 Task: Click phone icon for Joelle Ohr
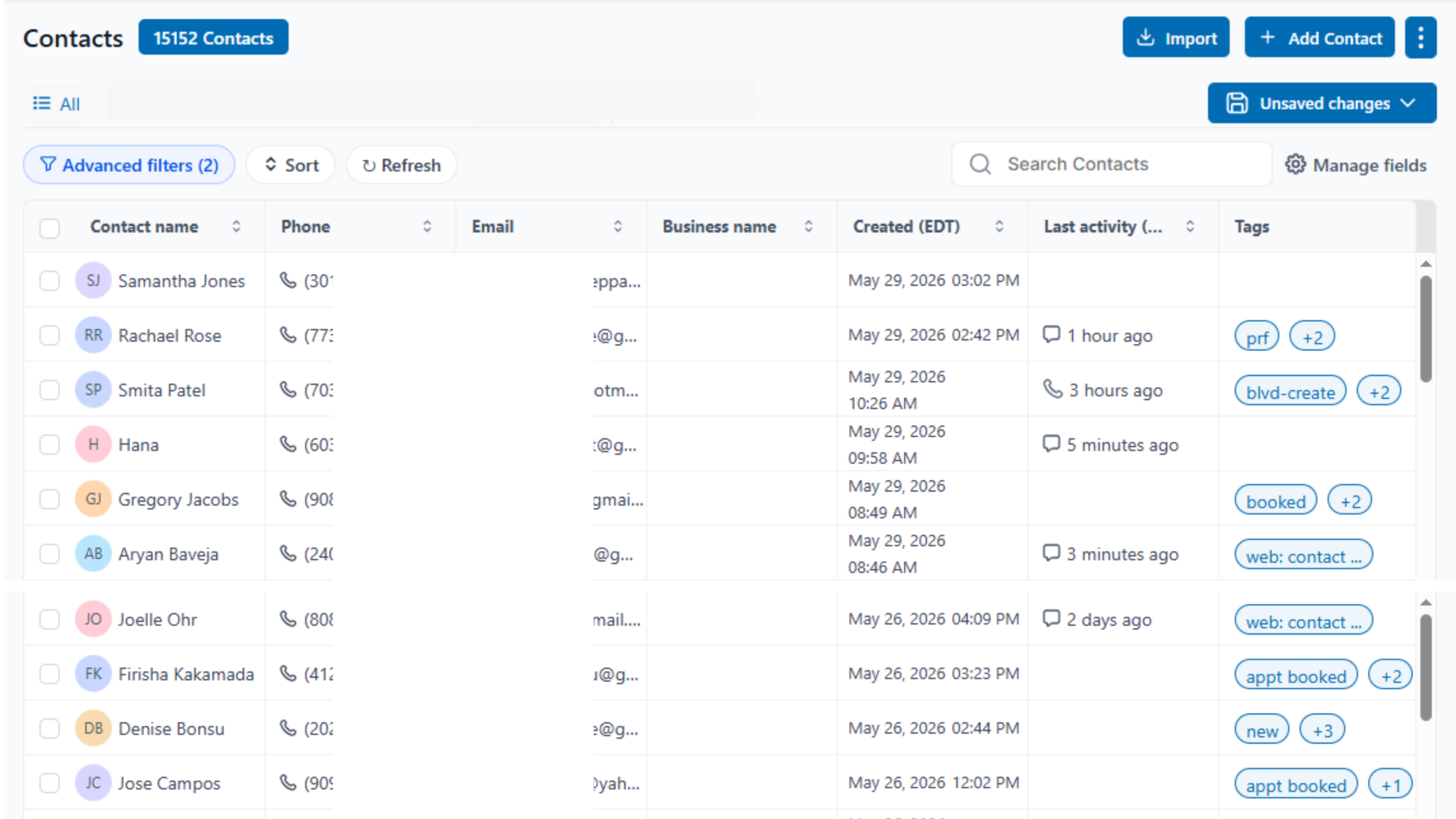(x=288, y=619)
